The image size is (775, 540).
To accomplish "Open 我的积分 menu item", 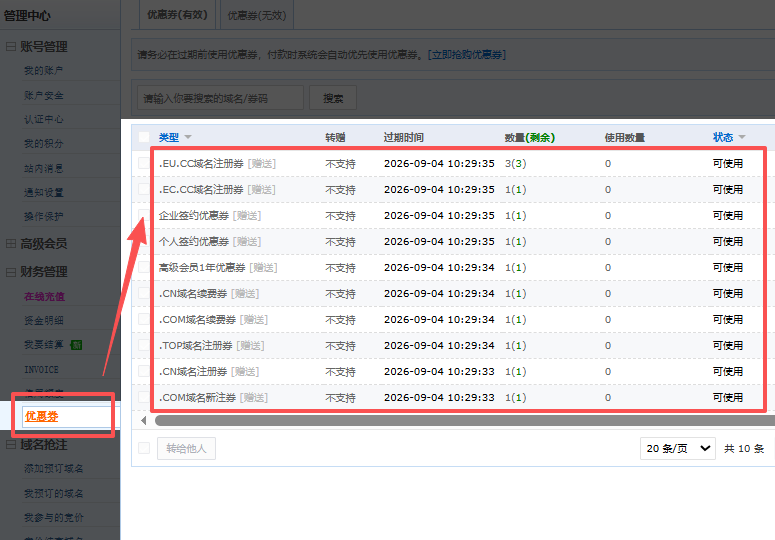I will point(43,143).
